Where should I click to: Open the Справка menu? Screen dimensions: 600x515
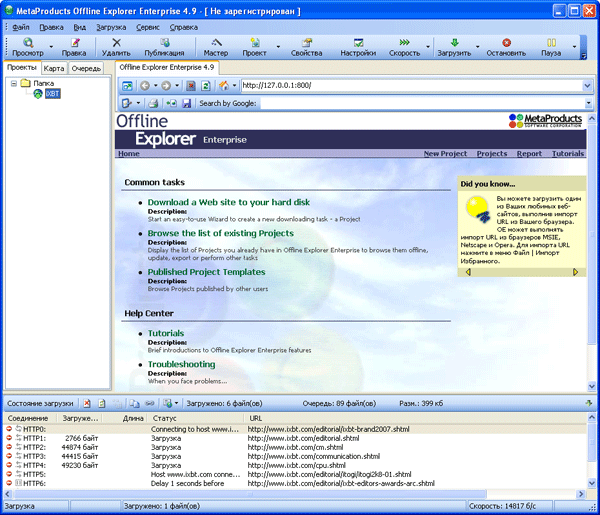coord(184,27)
